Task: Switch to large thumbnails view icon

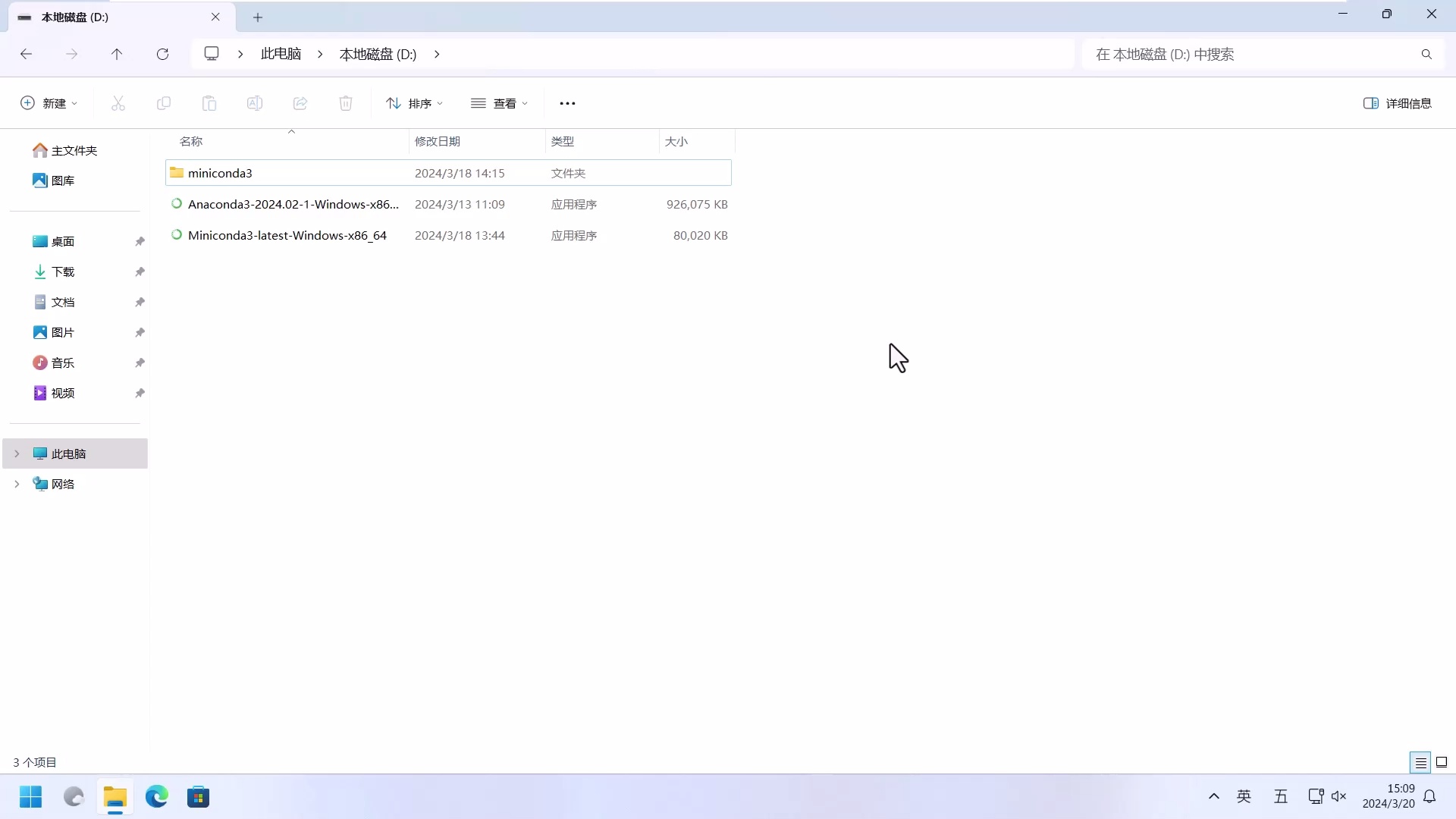Action: coord(1442,762)
